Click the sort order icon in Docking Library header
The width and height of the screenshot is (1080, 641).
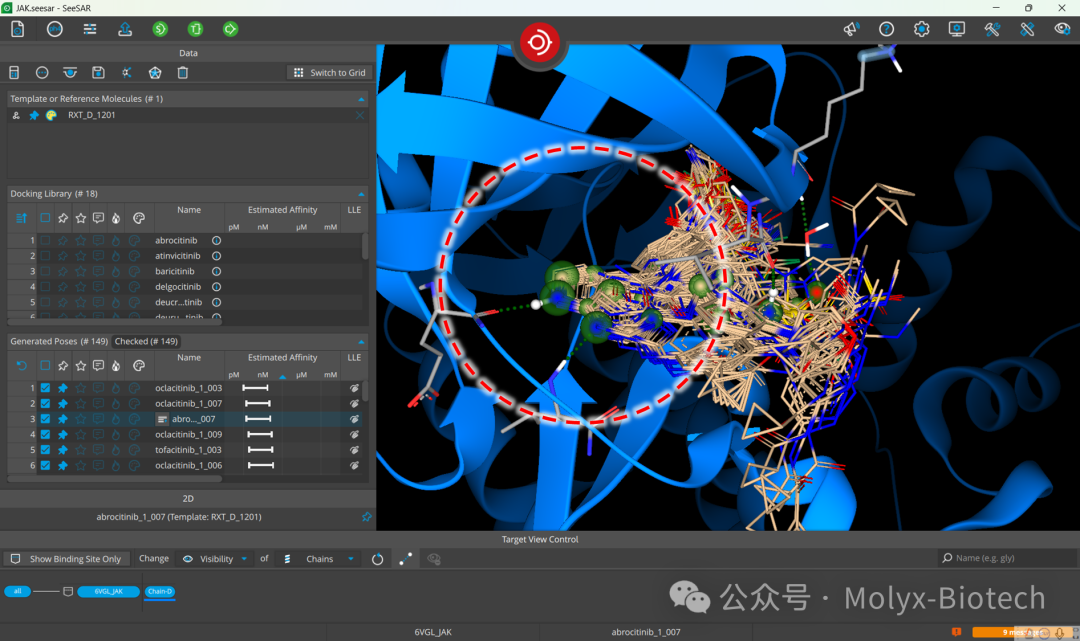(21, 218)
